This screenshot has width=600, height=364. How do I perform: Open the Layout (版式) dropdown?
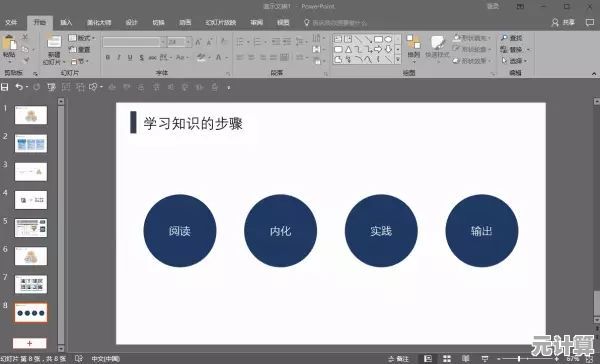point(82,38)
